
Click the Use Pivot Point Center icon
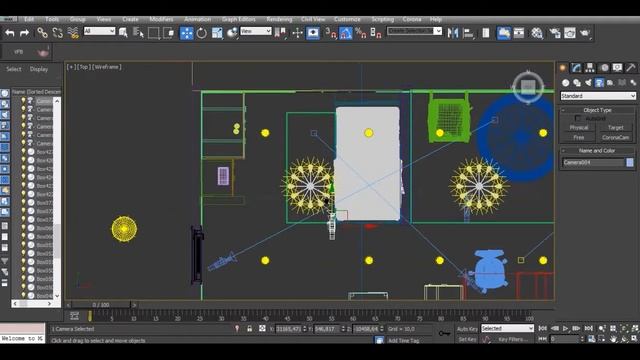[x=280, y=33]
